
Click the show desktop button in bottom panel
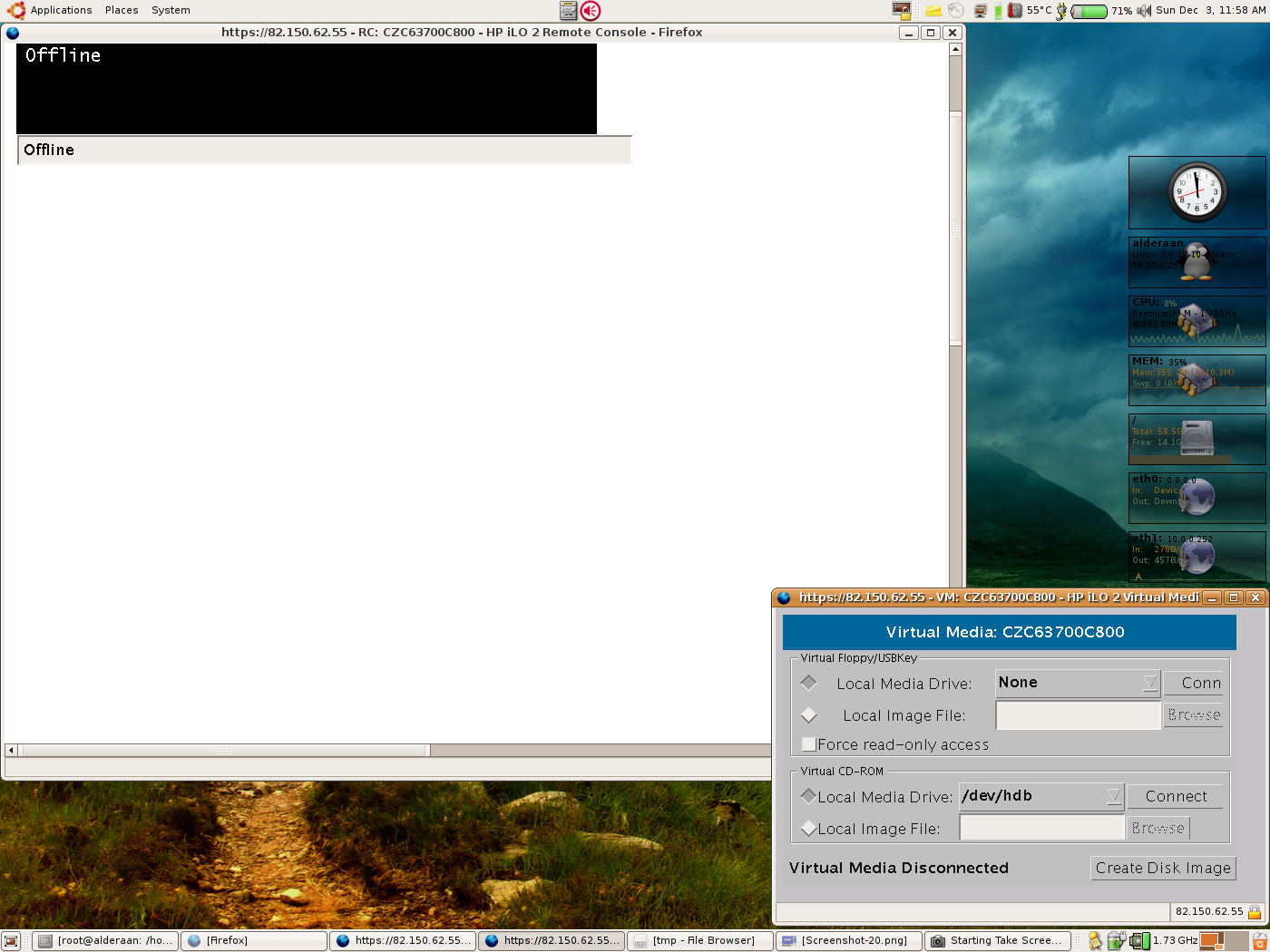pos(11,941)
